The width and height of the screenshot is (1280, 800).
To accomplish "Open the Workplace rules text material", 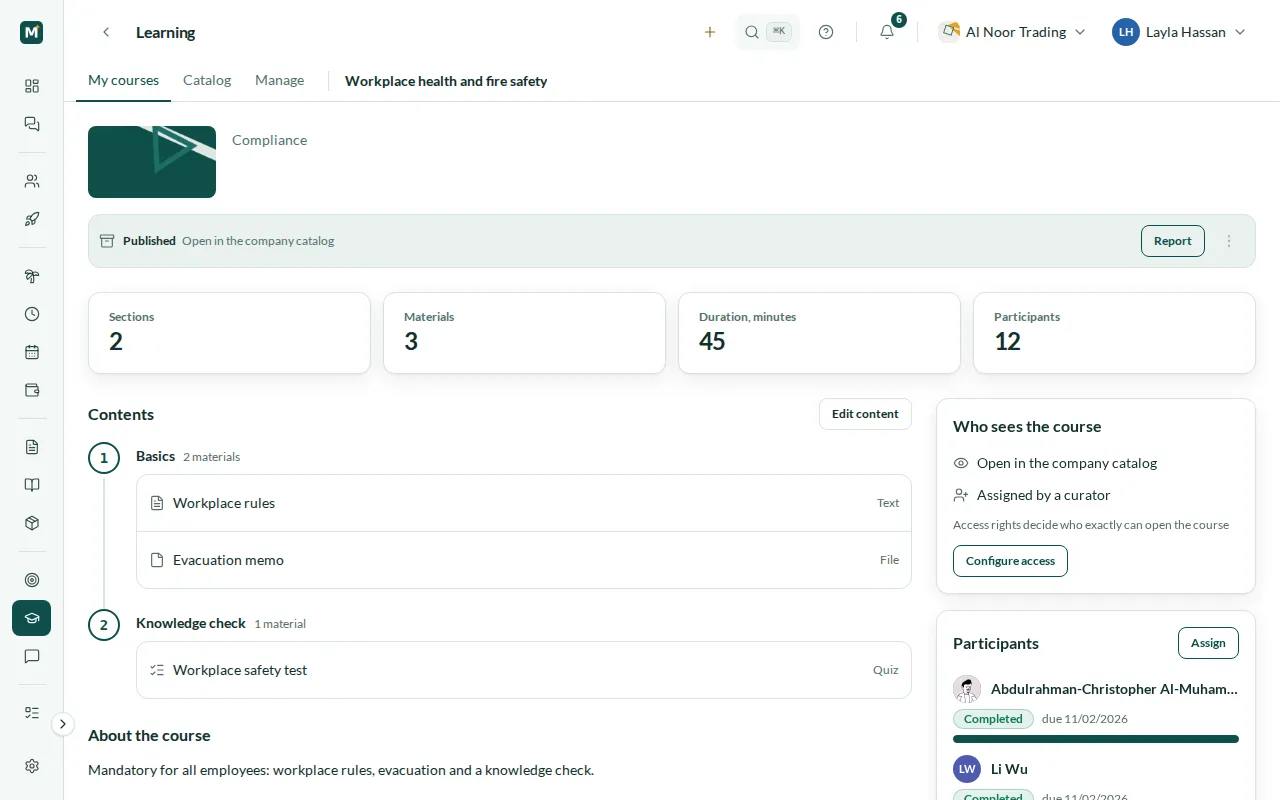I will 524,503.
